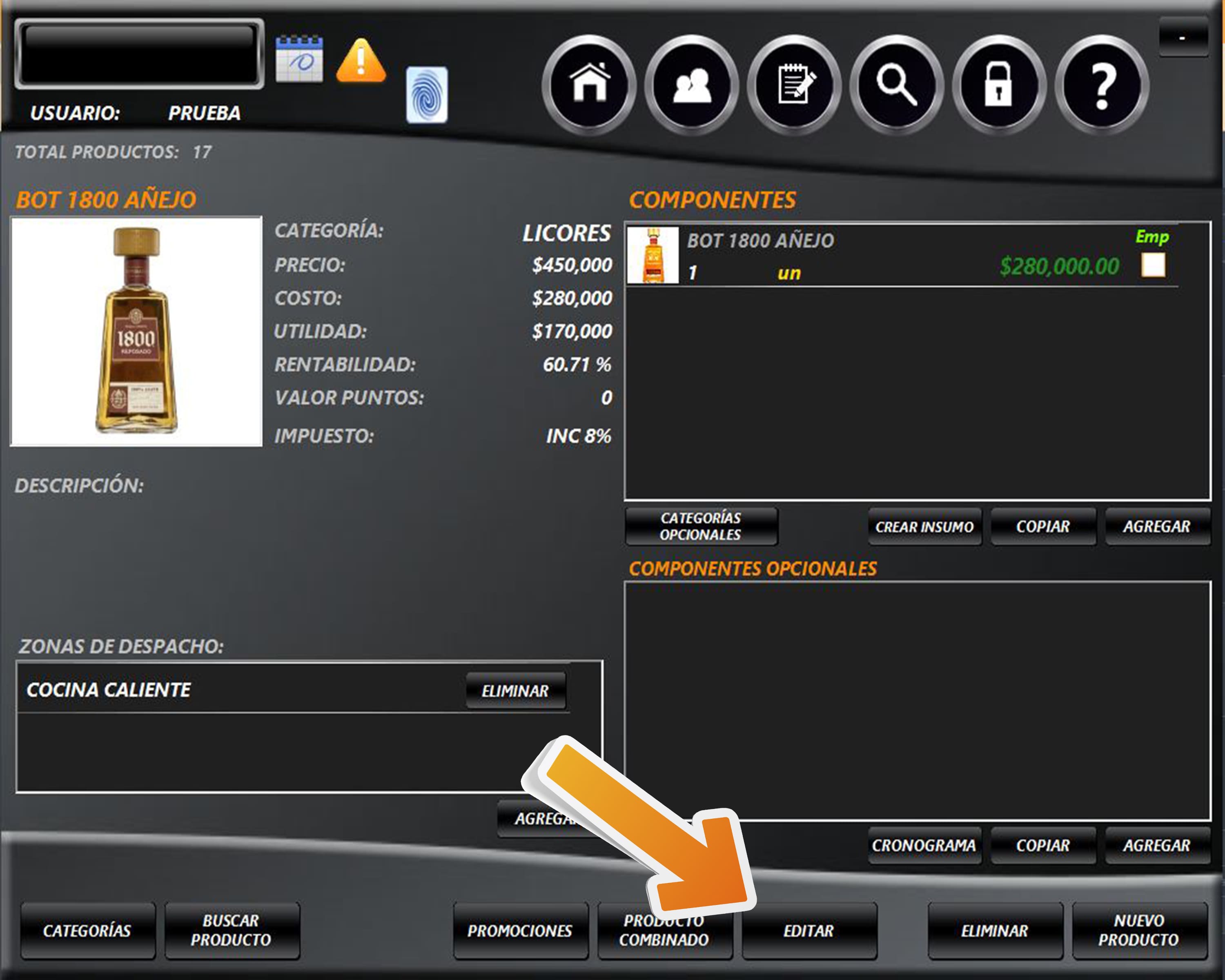Open the users icon
Image resolution: width=1225 pixels, height=980 pixels.
691,85
